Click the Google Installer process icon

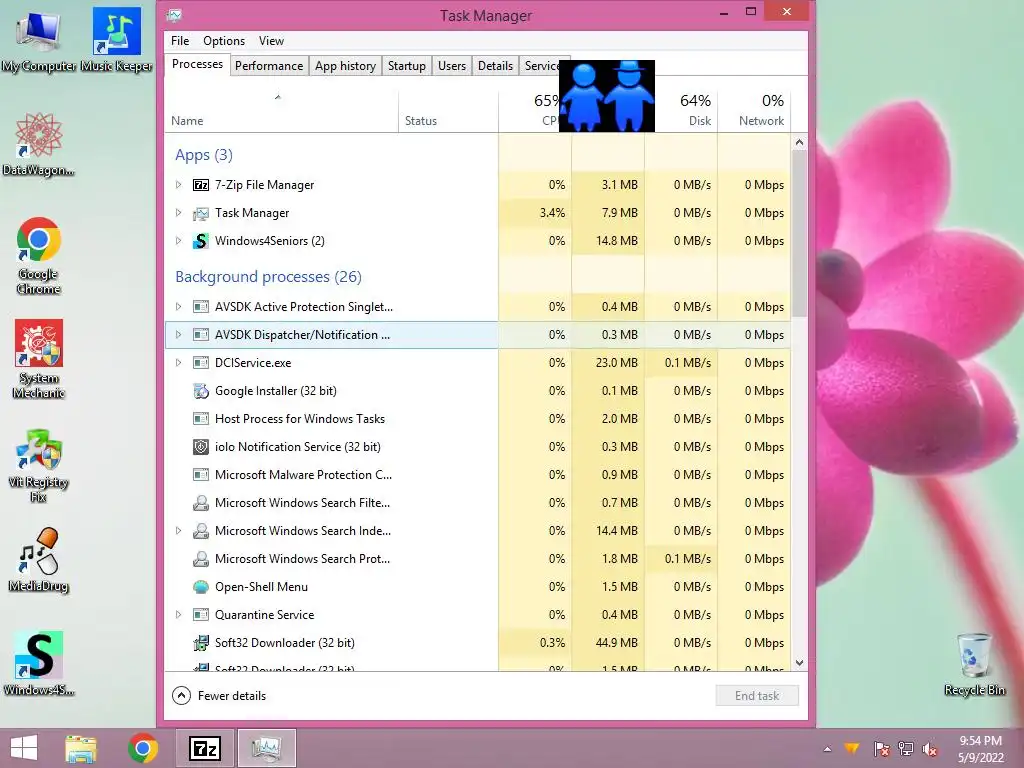(x=201, y=391)
